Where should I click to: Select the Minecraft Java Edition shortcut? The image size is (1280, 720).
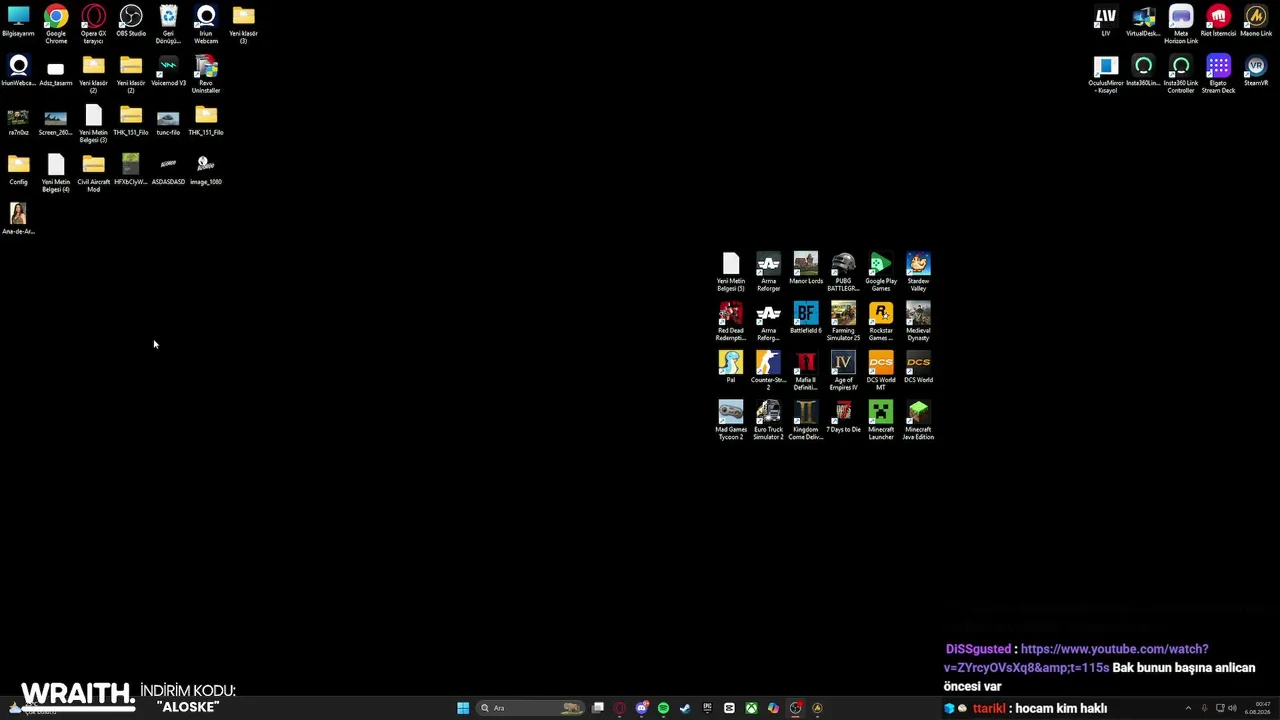pyautogui.click(x=918, y=420)
